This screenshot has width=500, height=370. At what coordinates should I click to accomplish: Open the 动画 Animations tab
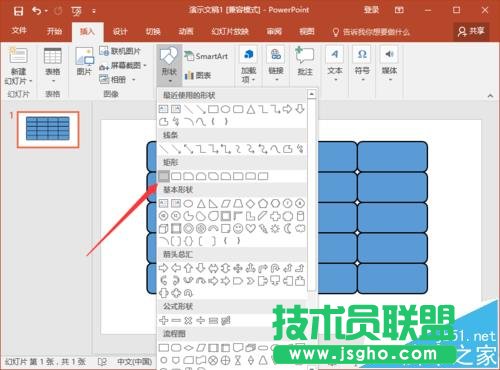click(x=186, y=32)
